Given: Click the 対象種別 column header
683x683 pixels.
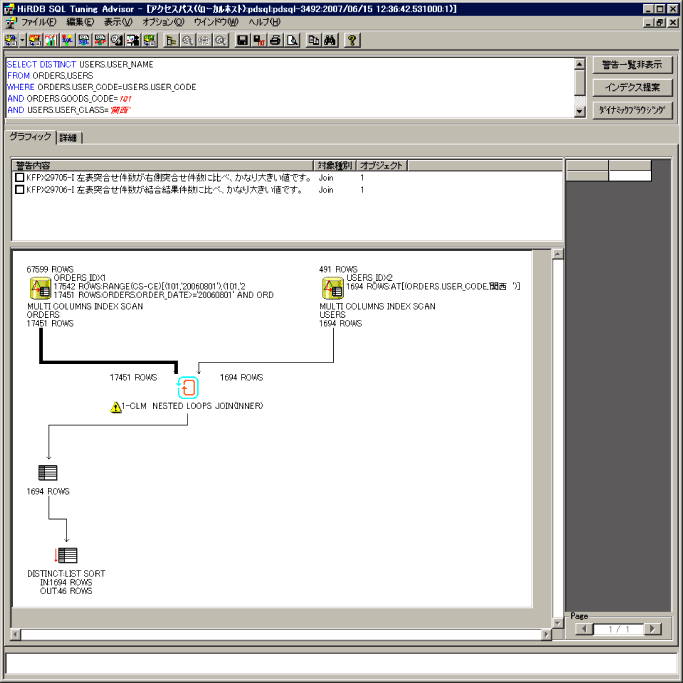Looking at the screenshot, I should [x=335, y=166].
